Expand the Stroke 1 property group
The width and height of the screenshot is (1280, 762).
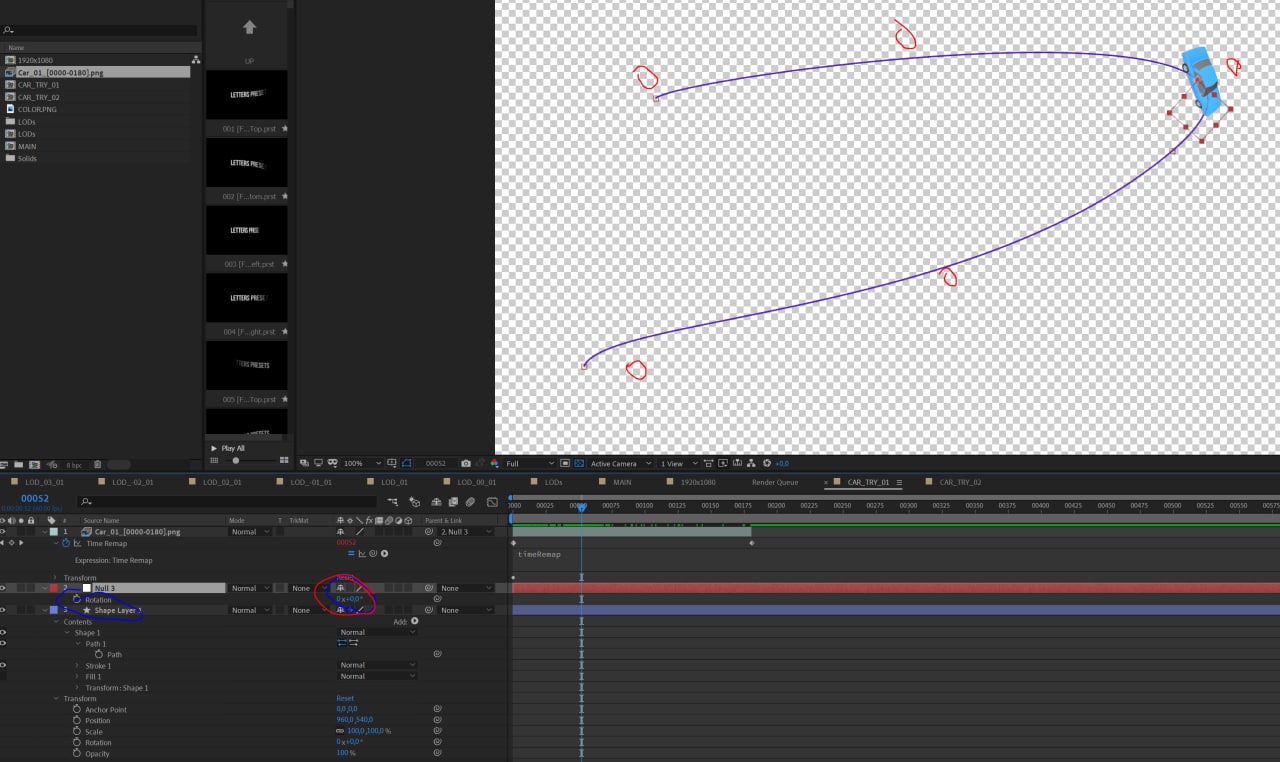[x=77, y=665]
